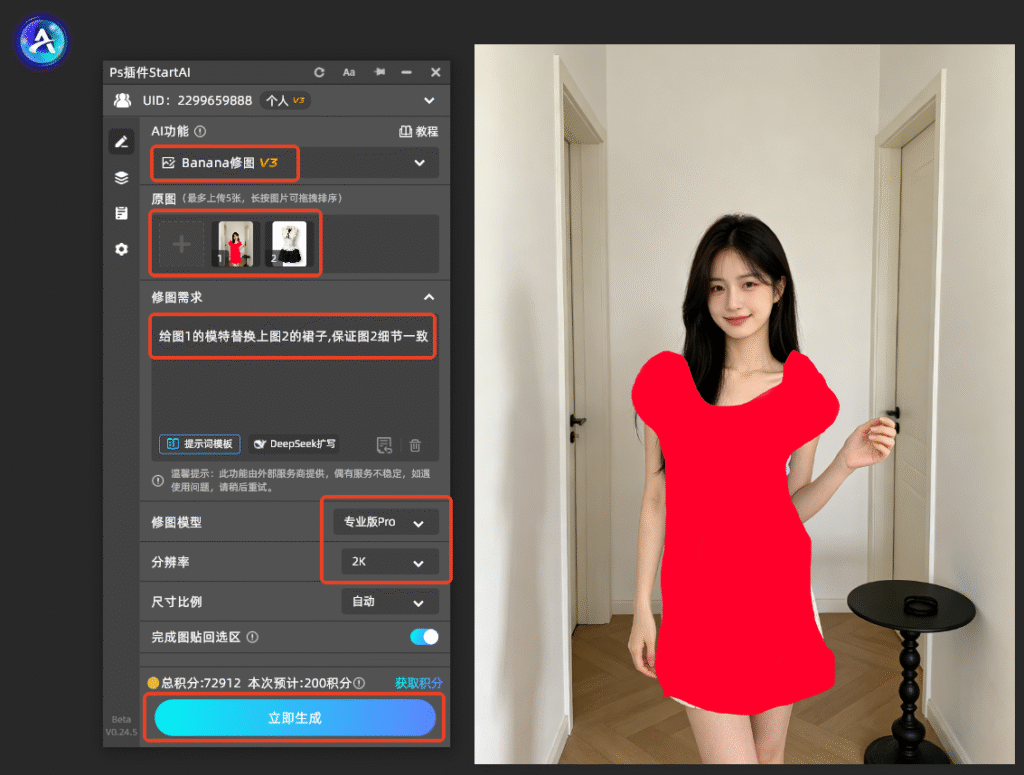Toggle the 完成图贴回选区 switch
The width and height of the screenshot is (1024, 775).
click(x=424, y=637)
